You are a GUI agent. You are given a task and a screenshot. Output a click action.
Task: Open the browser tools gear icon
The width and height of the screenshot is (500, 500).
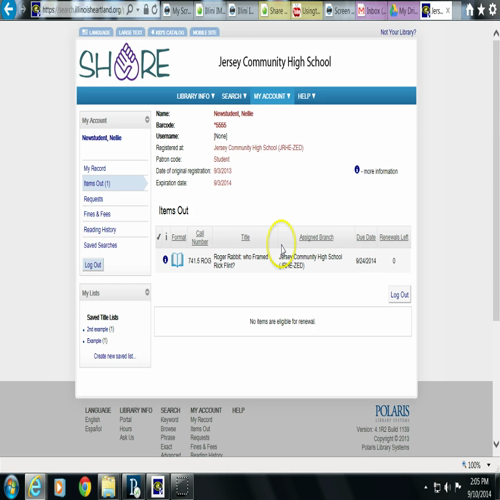point(492,10)
